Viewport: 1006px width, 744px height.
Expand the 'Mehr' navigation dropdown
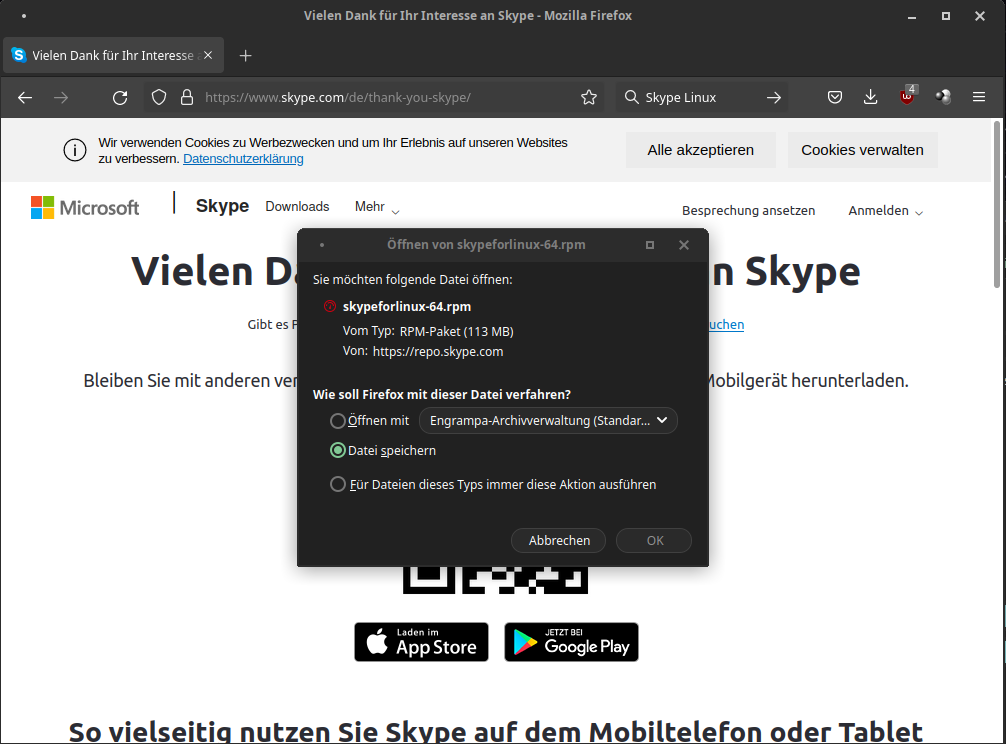click(376, 206)
